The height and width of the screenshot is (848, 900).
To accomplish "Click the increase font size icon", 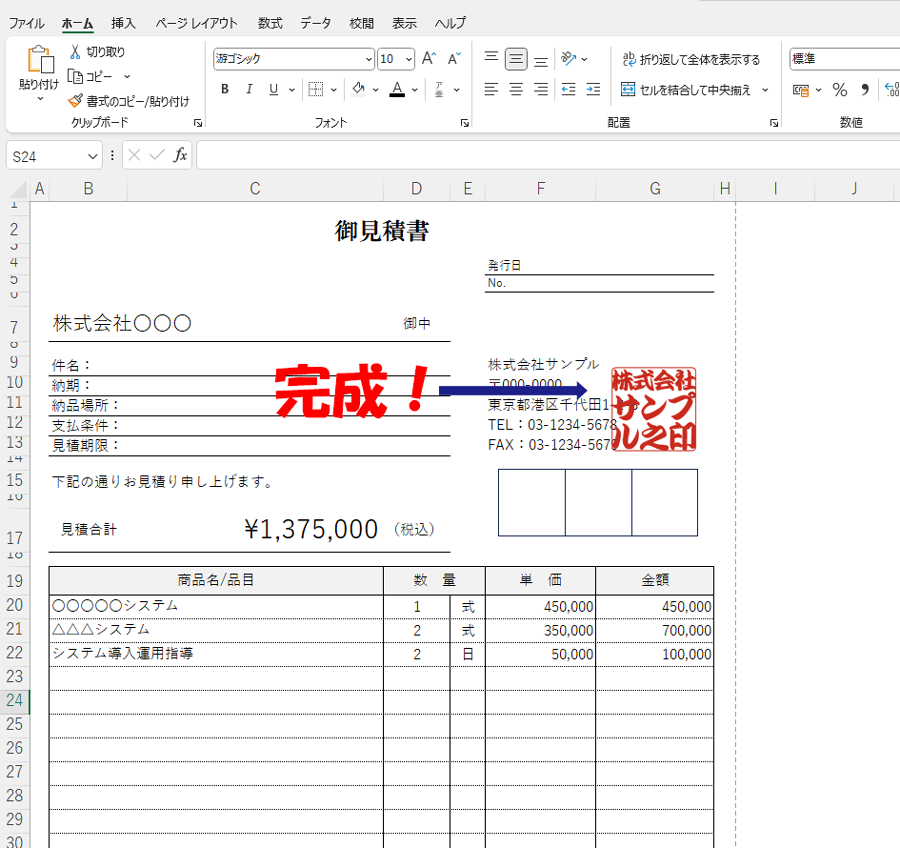I will pos(429,59).
